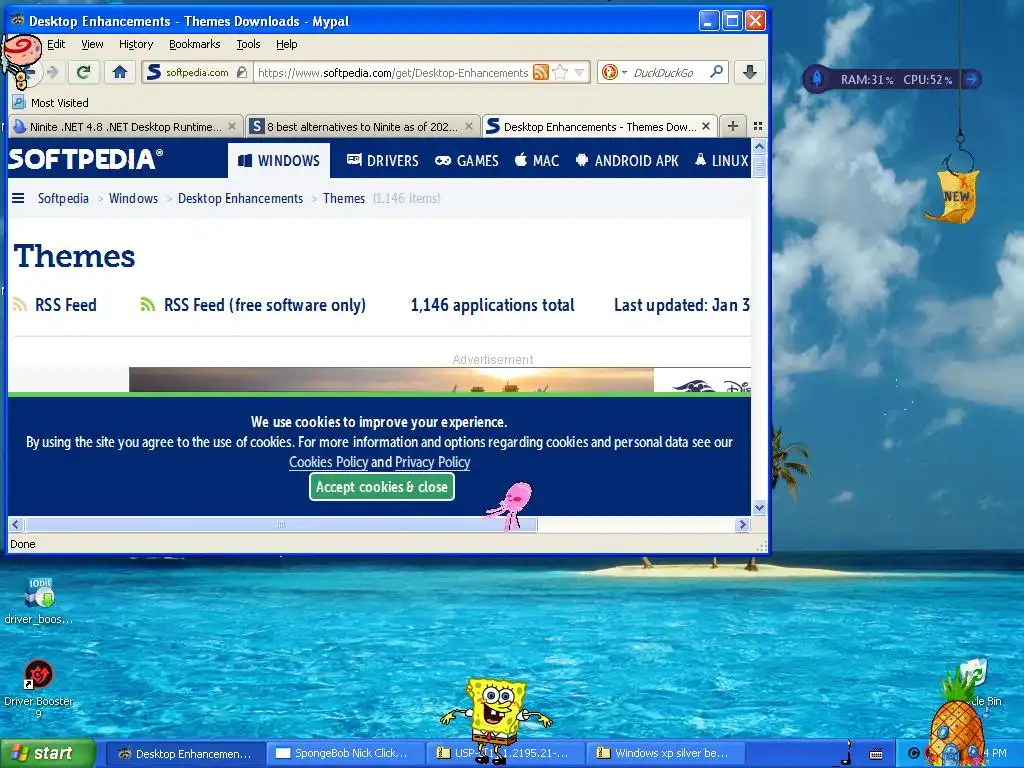Click the Softpedia logo
Viewport: 1024px width, 768px height.
(x=85, y=159)
